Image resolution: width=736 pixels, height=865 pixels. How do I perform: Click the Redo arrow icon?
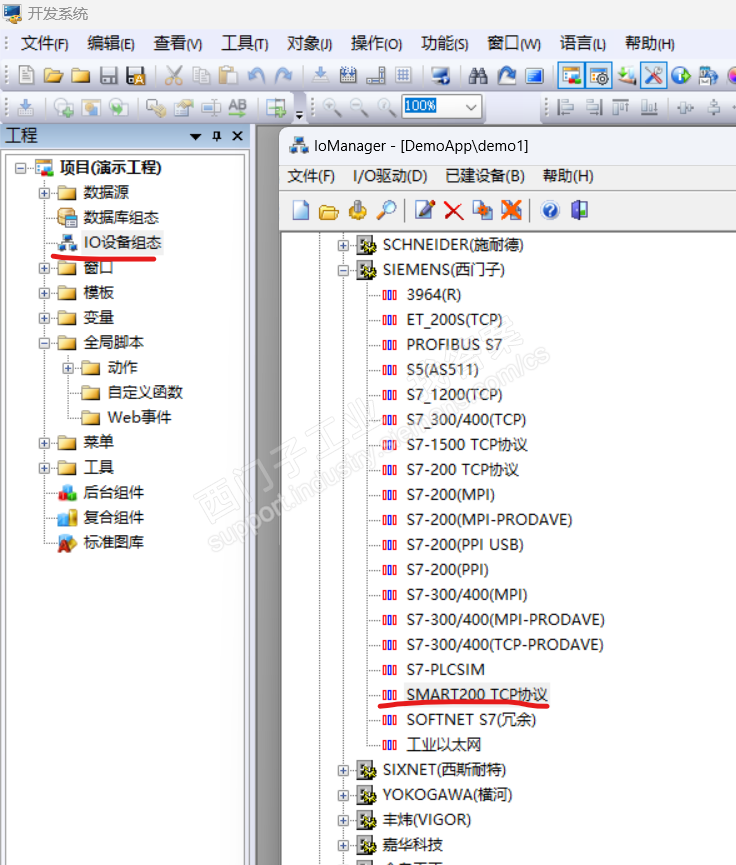point(283,75)
